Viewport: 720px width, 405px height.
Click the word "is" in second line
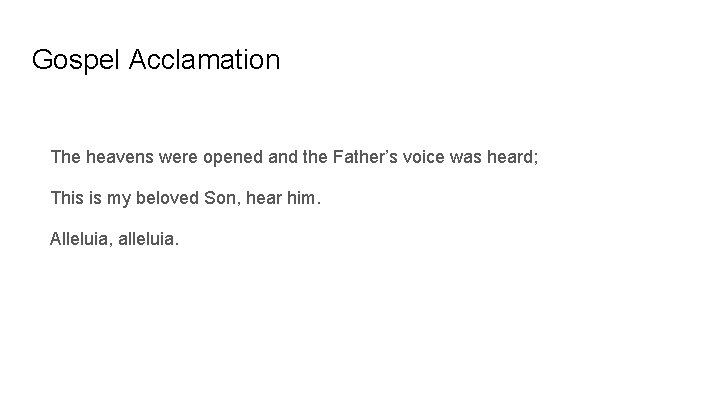click(96, 198)
